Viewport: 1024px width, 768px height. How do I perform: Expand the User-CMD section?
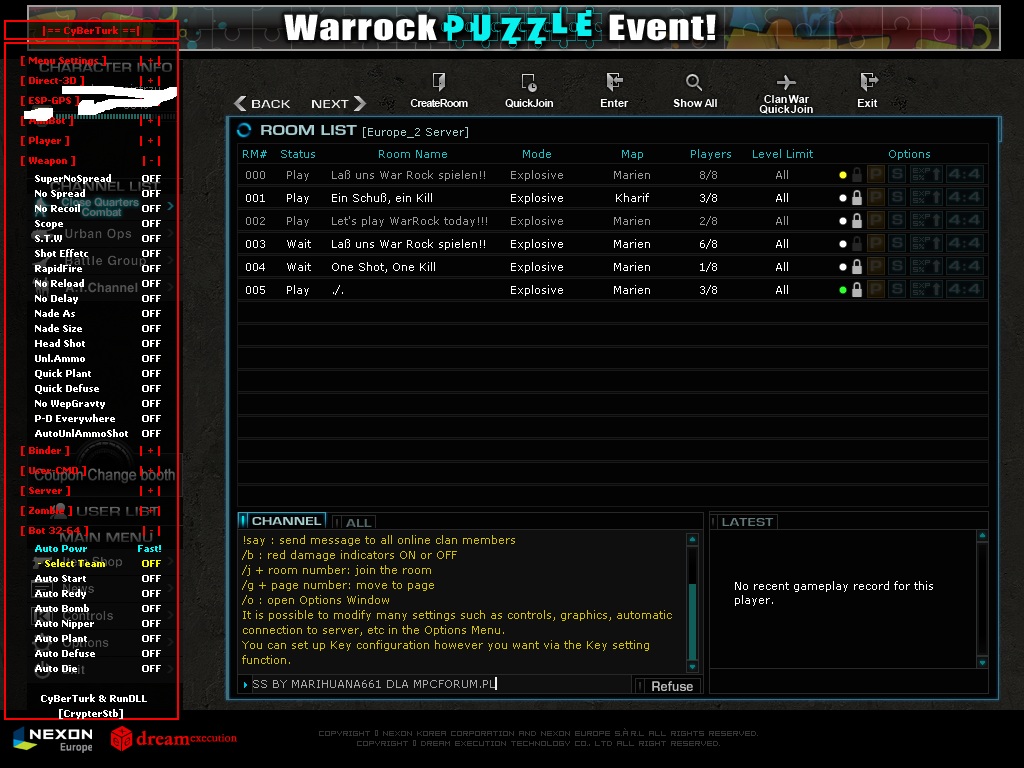click(150, 471)
